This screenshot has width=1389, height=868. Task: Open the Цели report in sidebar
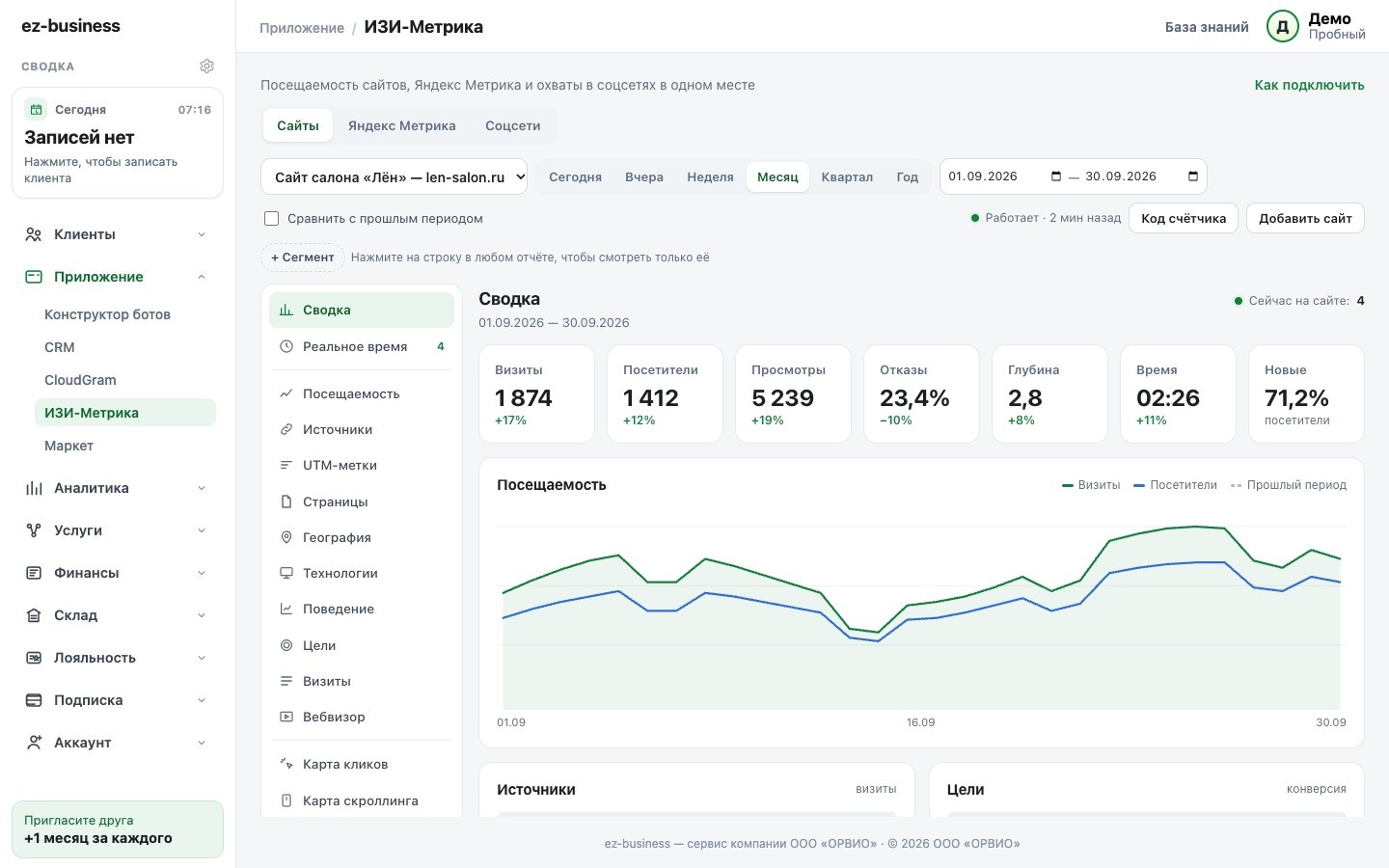pyautogui.click(x=362, y=645)
